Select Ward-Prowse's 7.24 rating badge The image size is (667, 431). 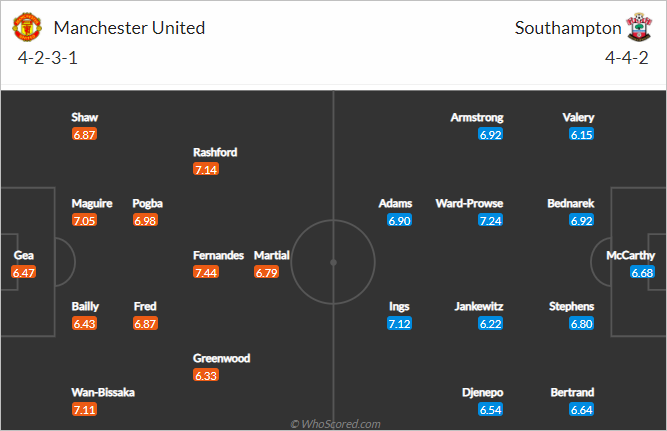click(x=490, y=220)
